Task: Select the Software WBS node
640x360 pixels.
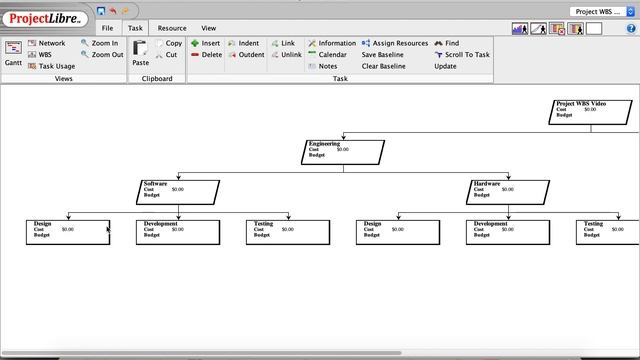Action: tap(178, 192)
